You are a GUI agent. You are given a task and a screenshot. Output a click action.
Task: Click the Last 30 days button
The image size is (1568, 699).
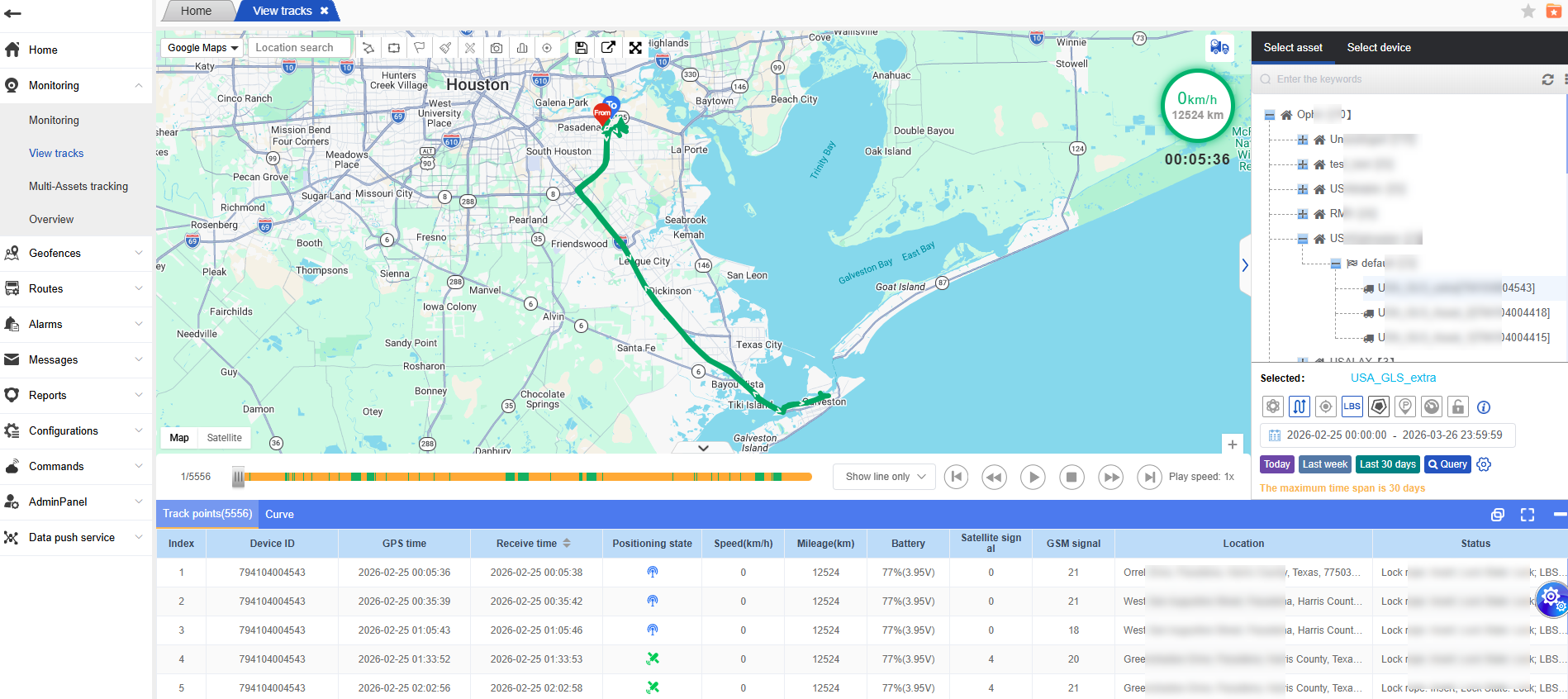[x=1387, y=464]
